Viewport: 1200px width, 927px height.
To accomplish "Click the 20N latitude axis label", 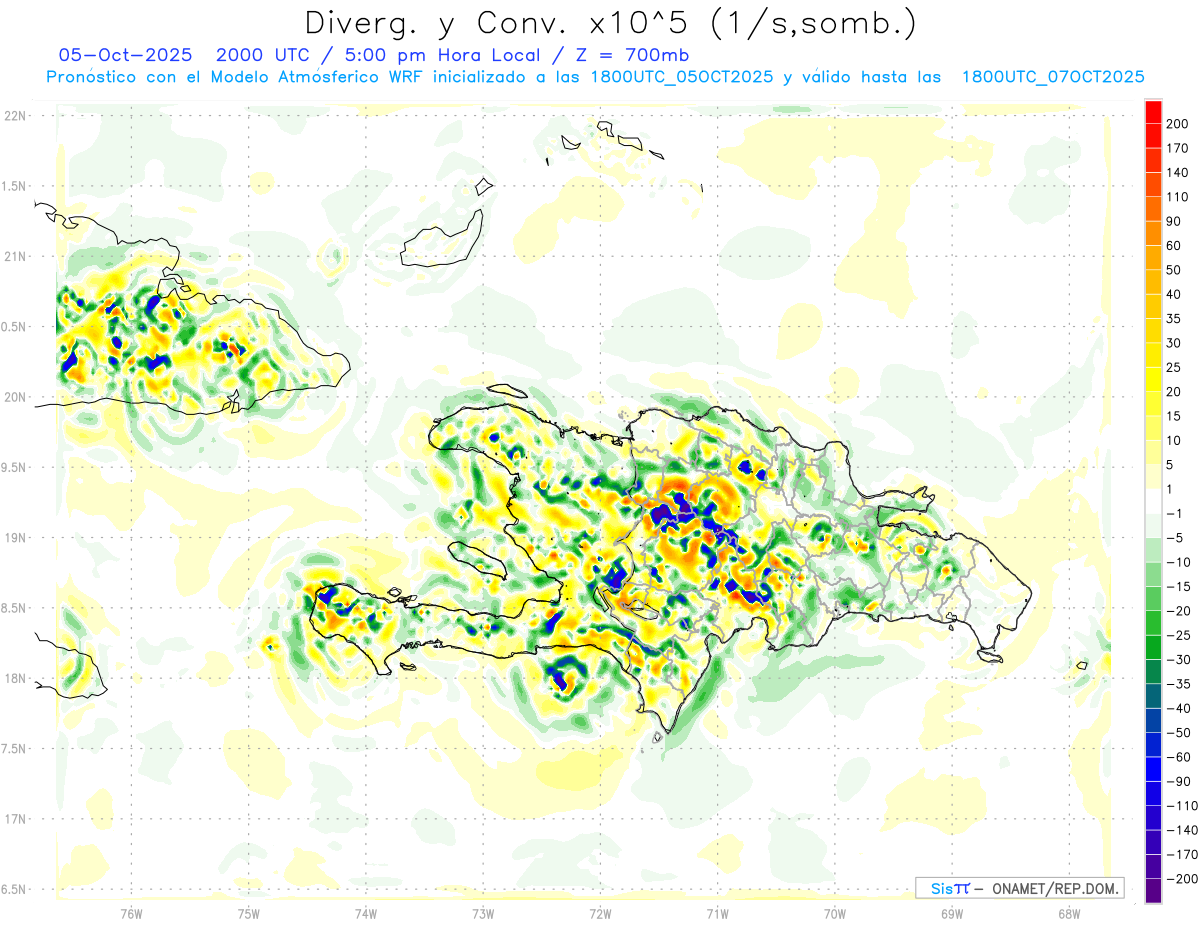I will [15, 397].
